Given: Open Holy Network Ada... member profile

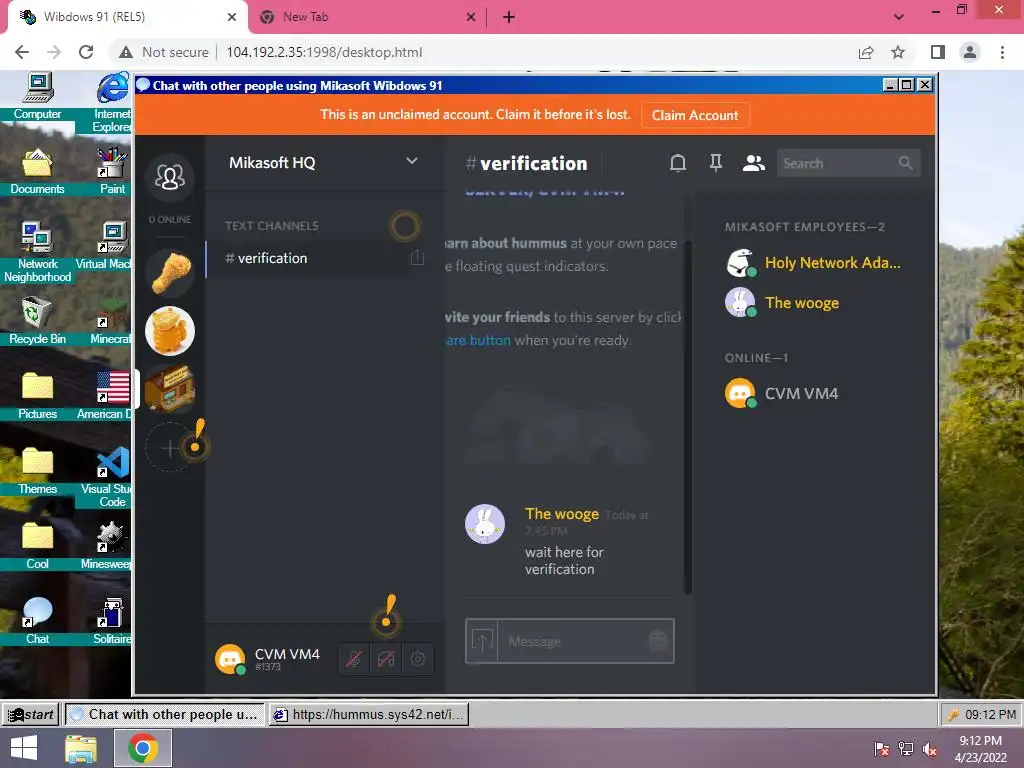Looking at the screenshot, I should pyautogui.click(x=813, y=263).
